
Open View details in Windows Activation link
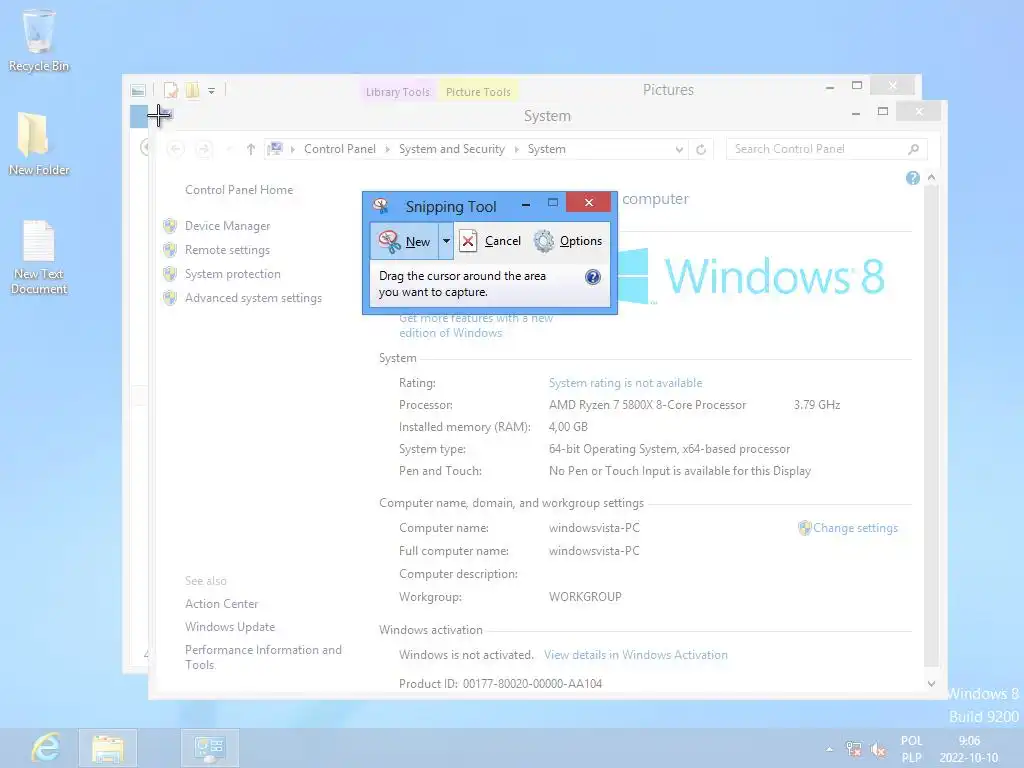pyautogui.click(x=635, y=655)
